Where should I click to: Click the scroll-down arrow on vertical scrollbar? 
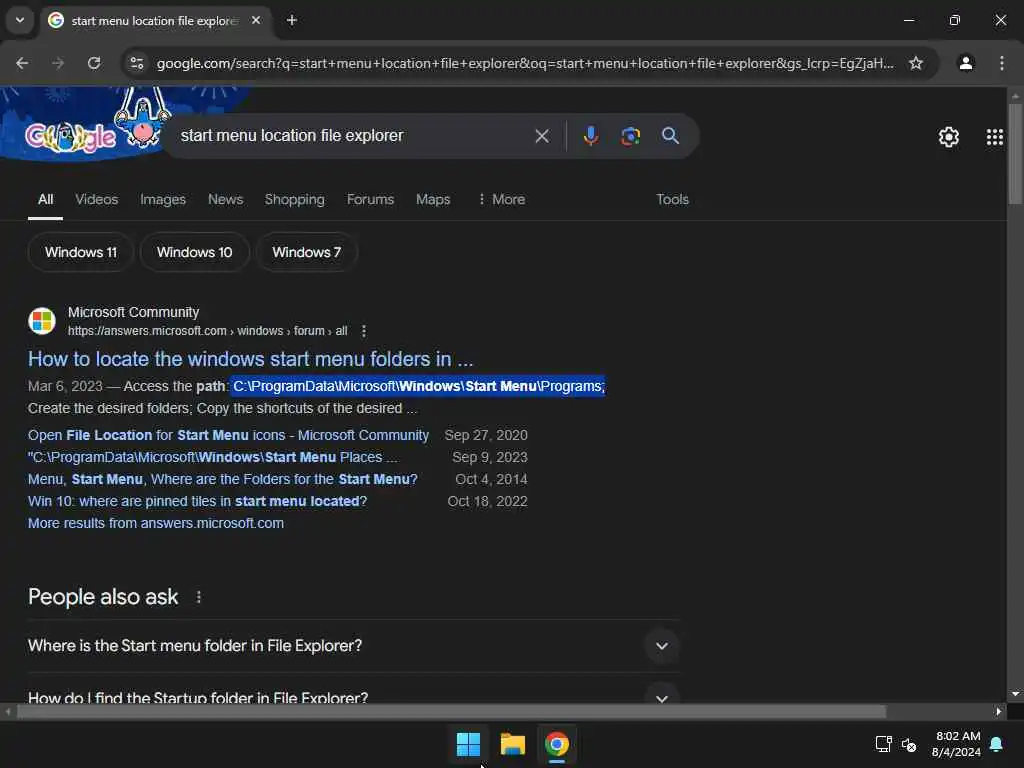click(1015, 694)
